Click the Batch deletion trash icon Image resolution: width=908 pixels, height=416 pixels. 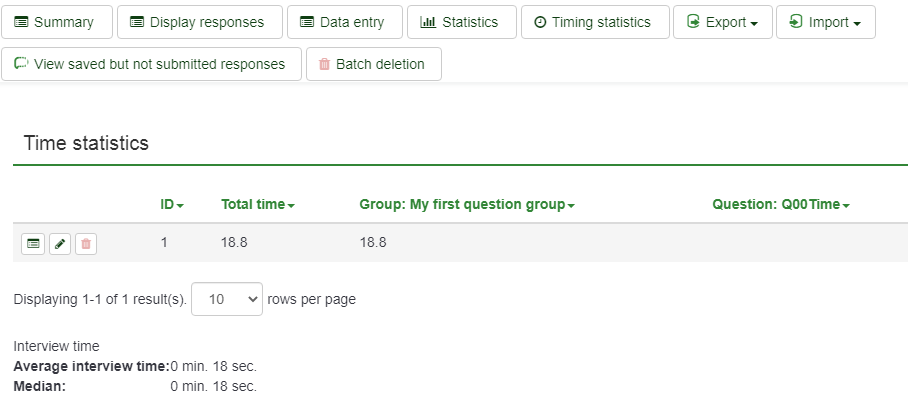click(x=324, y=64)
